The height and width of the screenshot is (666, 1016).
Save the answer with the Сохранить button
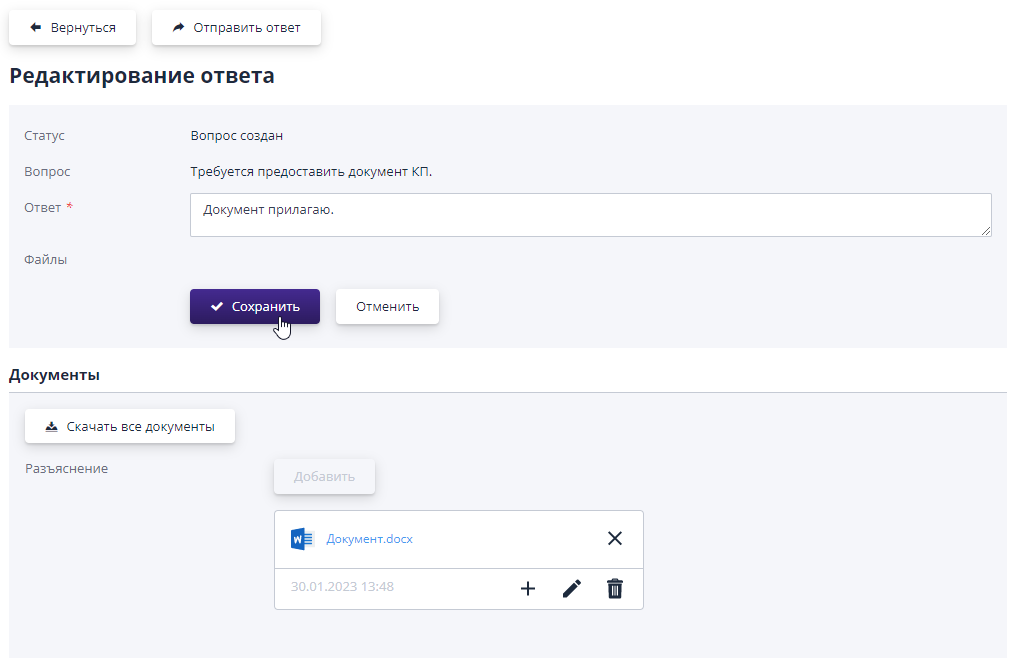[x=255, y=307]
